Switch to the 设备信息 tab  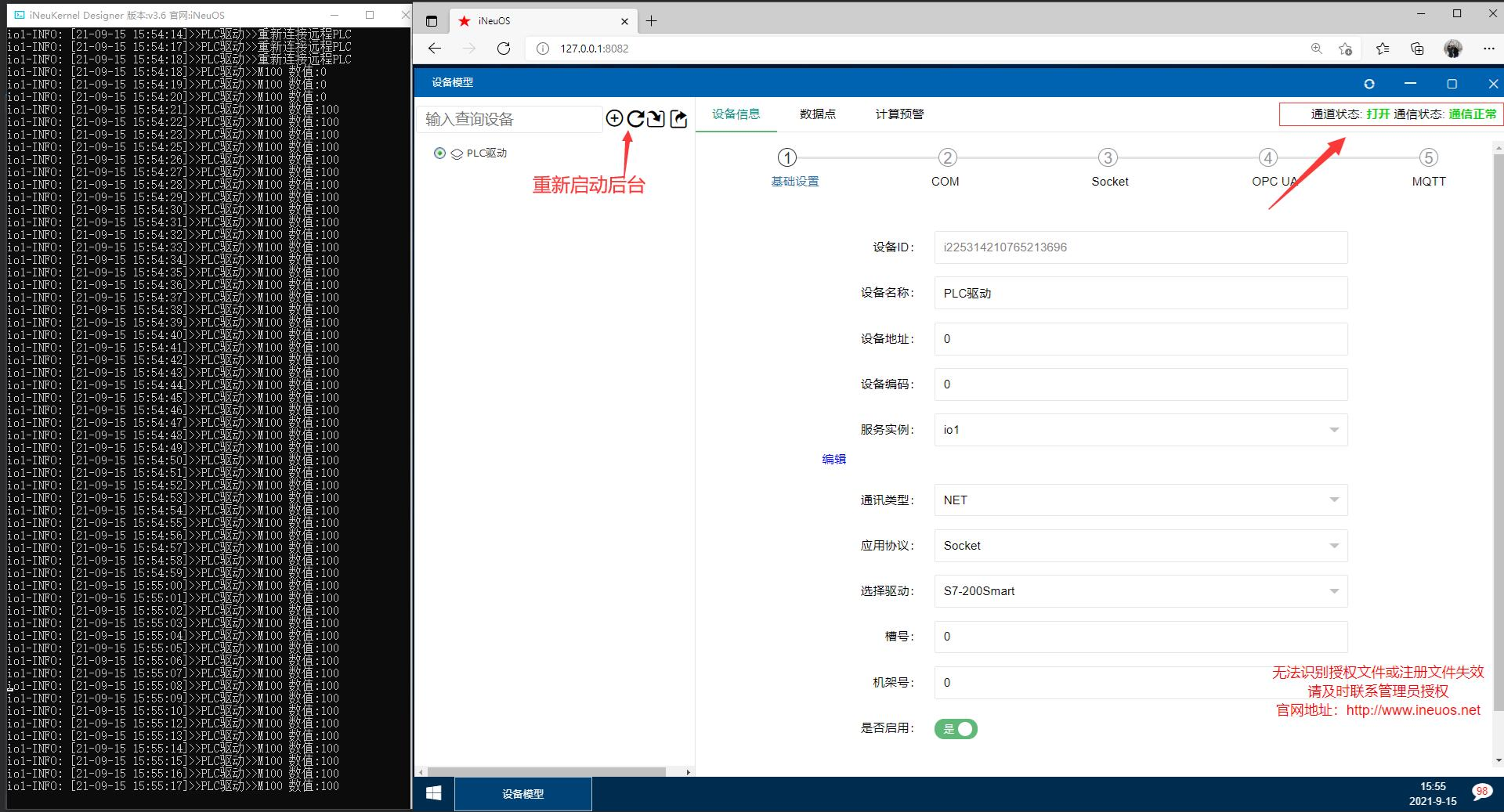point(736,114)
